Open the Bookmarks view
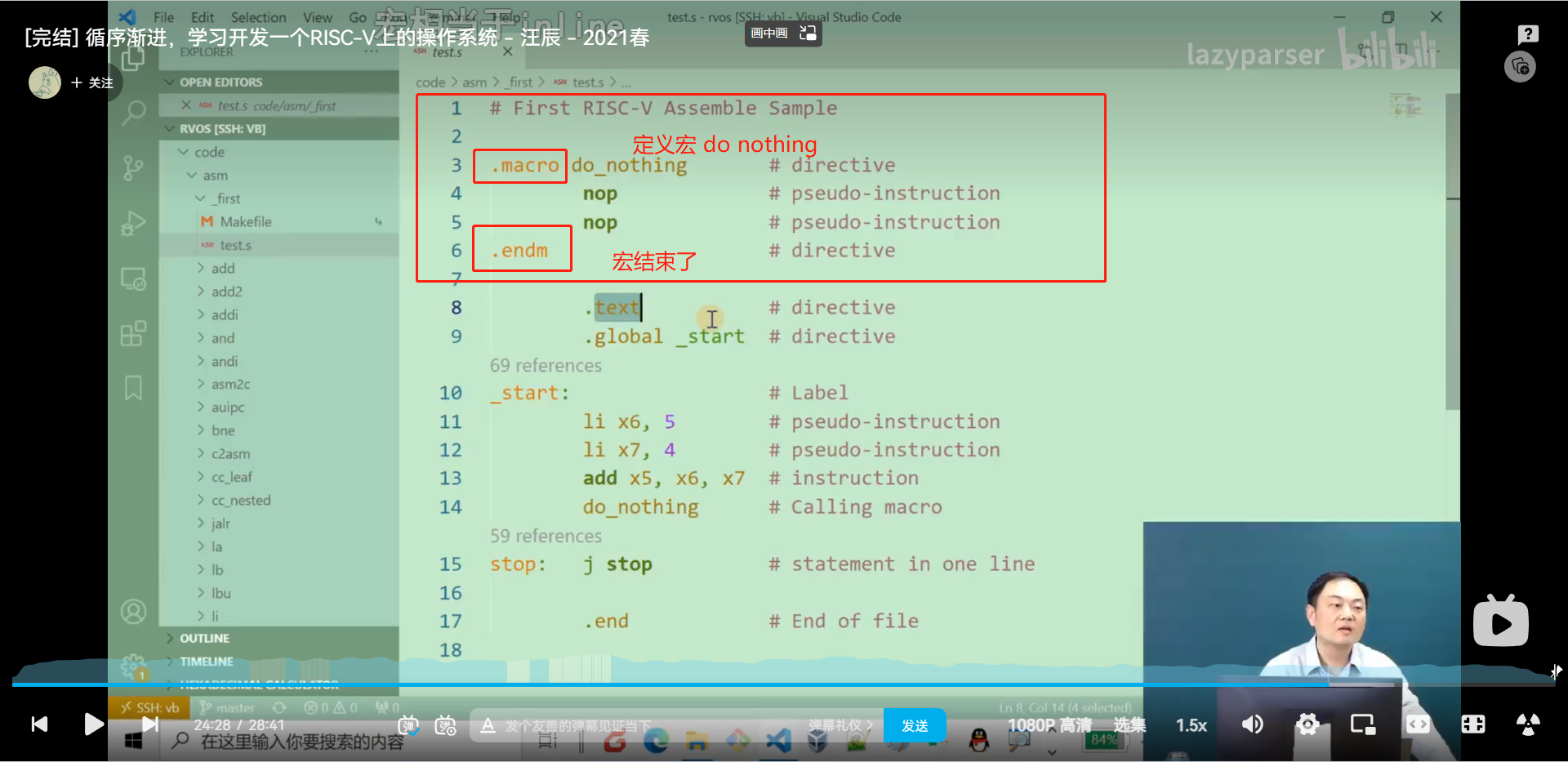This screenshot has height=762, width=1568. [x=133, y=388]
